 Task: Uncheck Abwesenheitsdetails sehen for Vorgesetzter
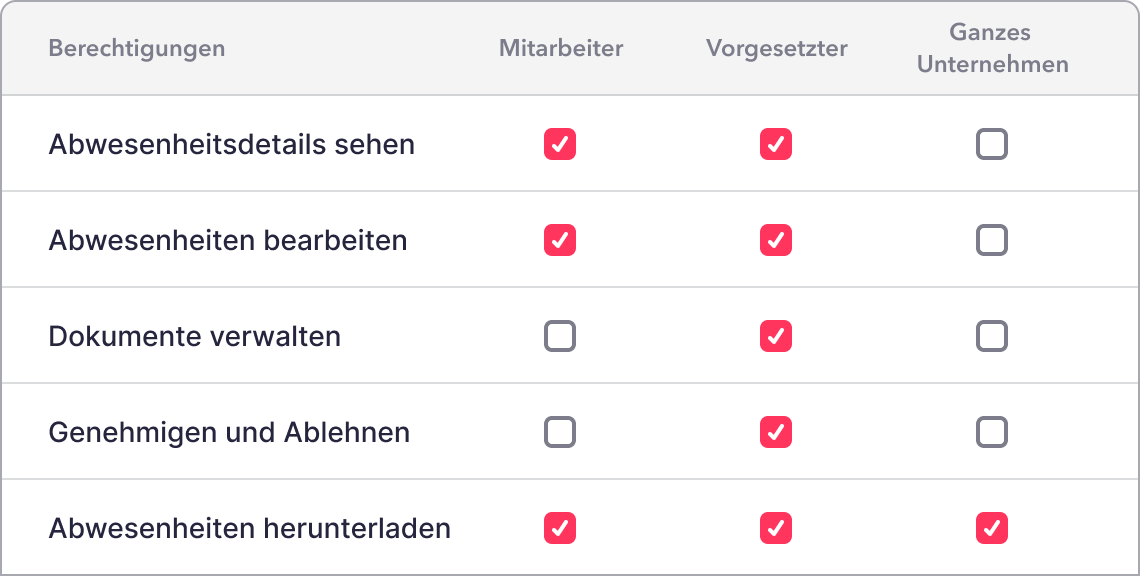tap(776, 145)
